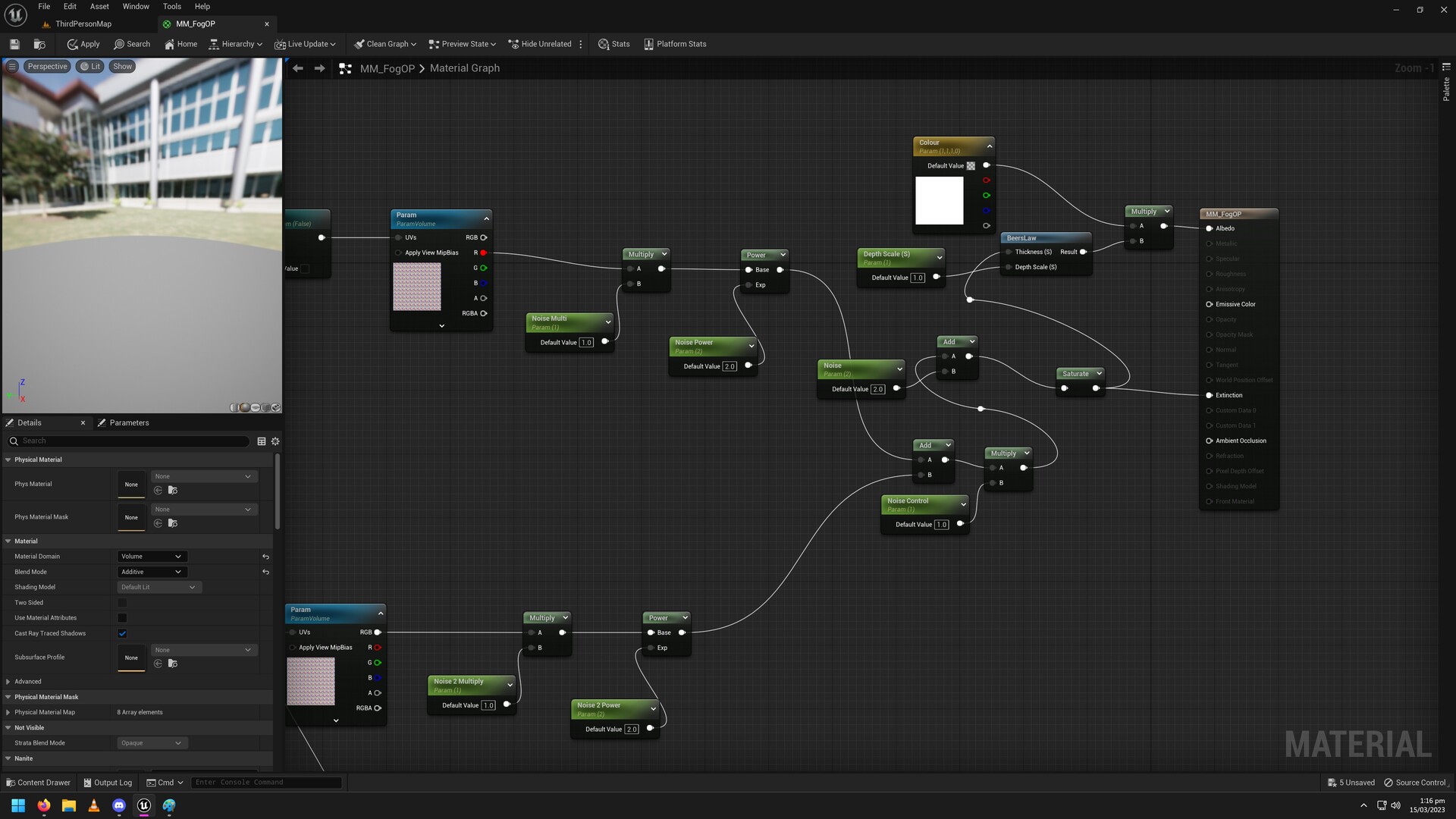Enable the Two Sided checkbox
The width and height of the screenshot is (1456, 819).
(121, 602)
